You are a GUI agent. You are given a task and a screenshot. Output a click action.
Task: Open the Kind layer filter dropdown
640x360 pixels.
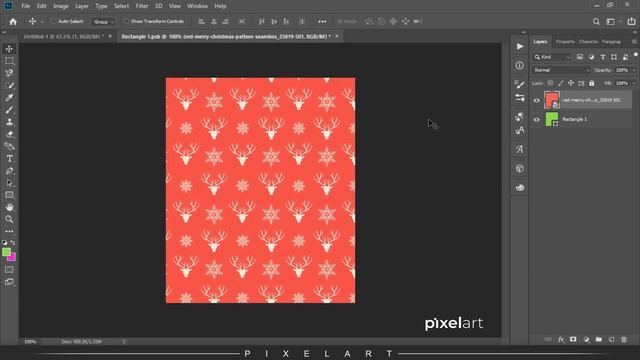tap(552, 57)
